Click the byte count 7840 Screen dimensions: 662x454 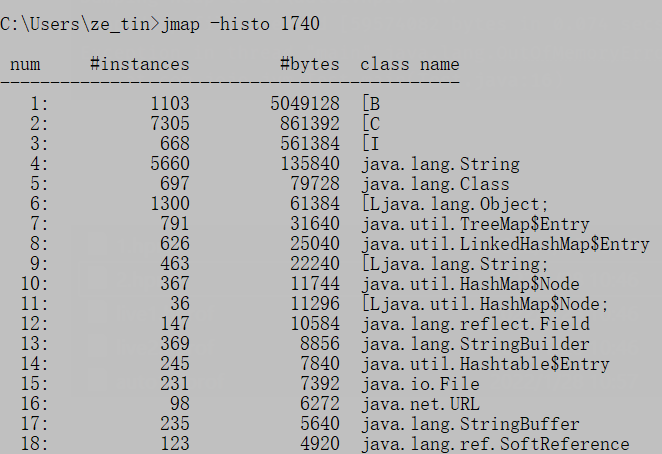click(320, 363)
